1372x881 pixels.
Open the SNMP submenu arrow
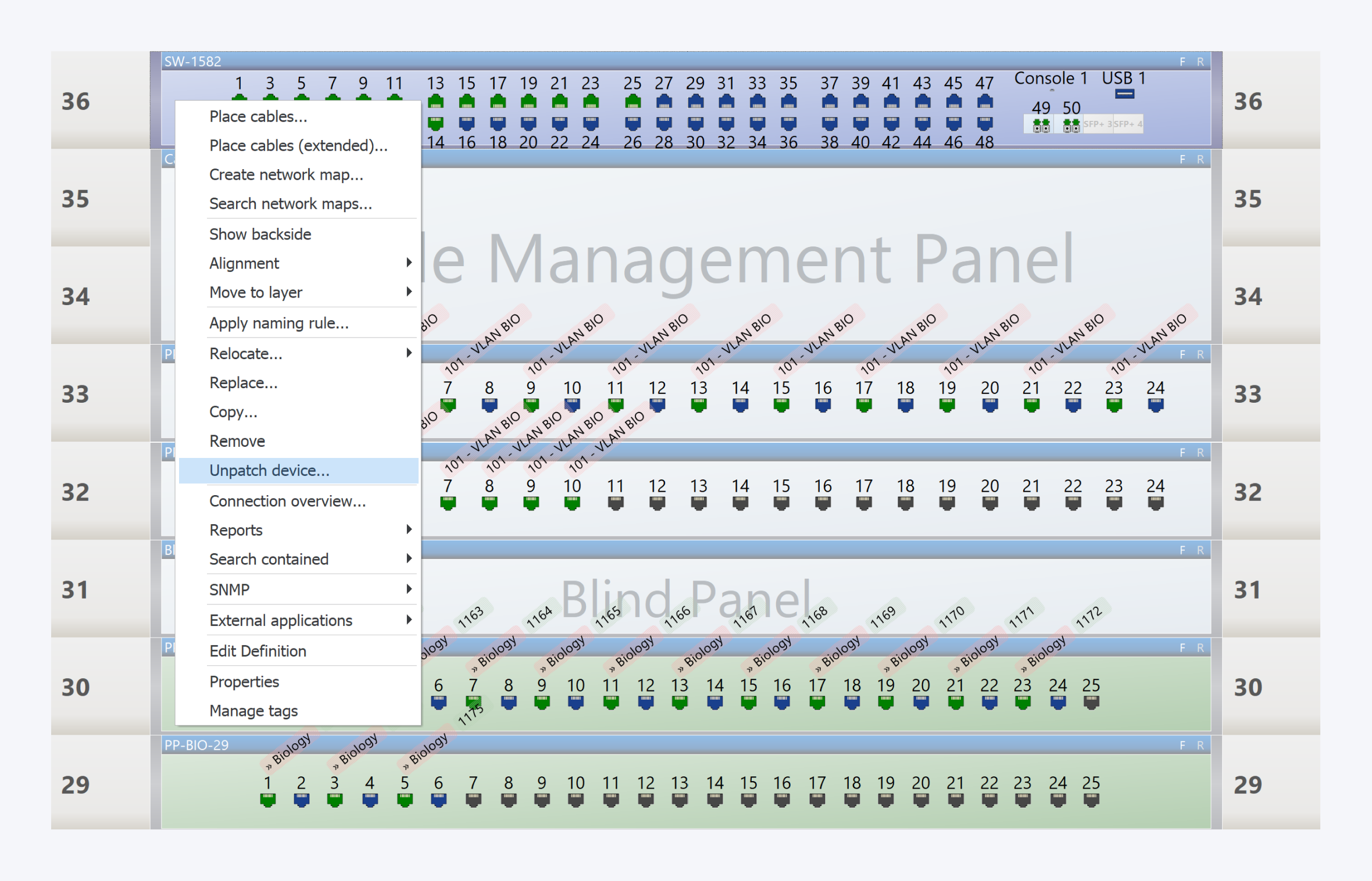coord(409,589)
